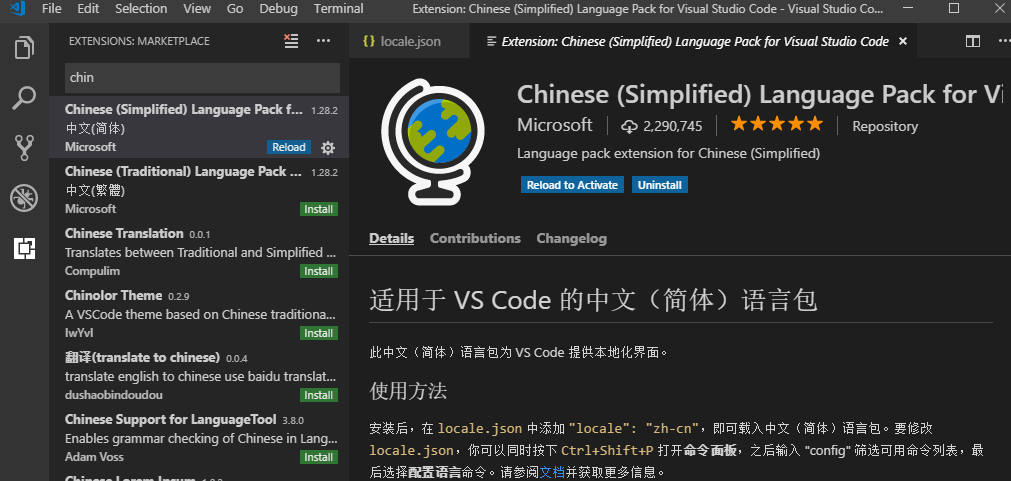This screenshot has width=1011, height=481.
Task: Install Chinese (Traditional) Language Pack
Action: [319, 209]
